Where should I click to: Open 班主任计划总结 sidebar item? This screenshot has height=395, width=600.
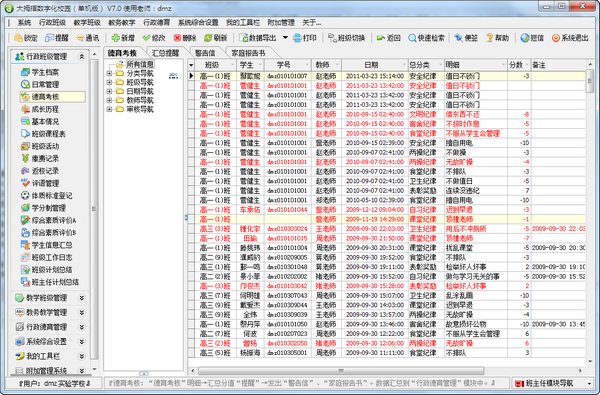pyautogui.click(x=50, y=282)
